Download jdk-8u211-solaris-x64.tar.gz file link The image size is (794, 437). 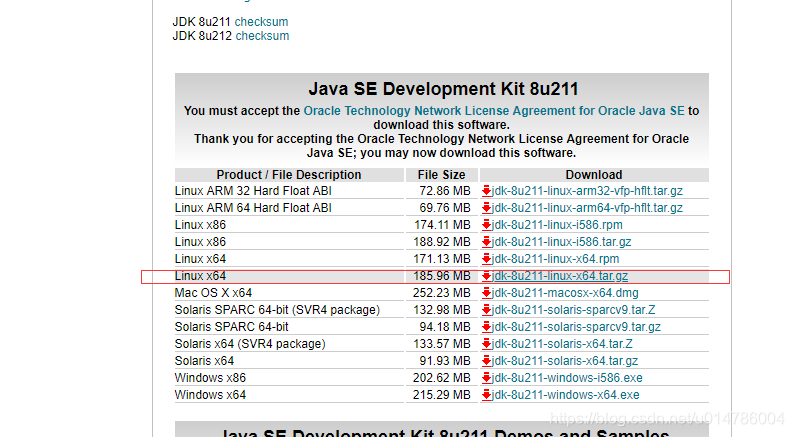565,361
